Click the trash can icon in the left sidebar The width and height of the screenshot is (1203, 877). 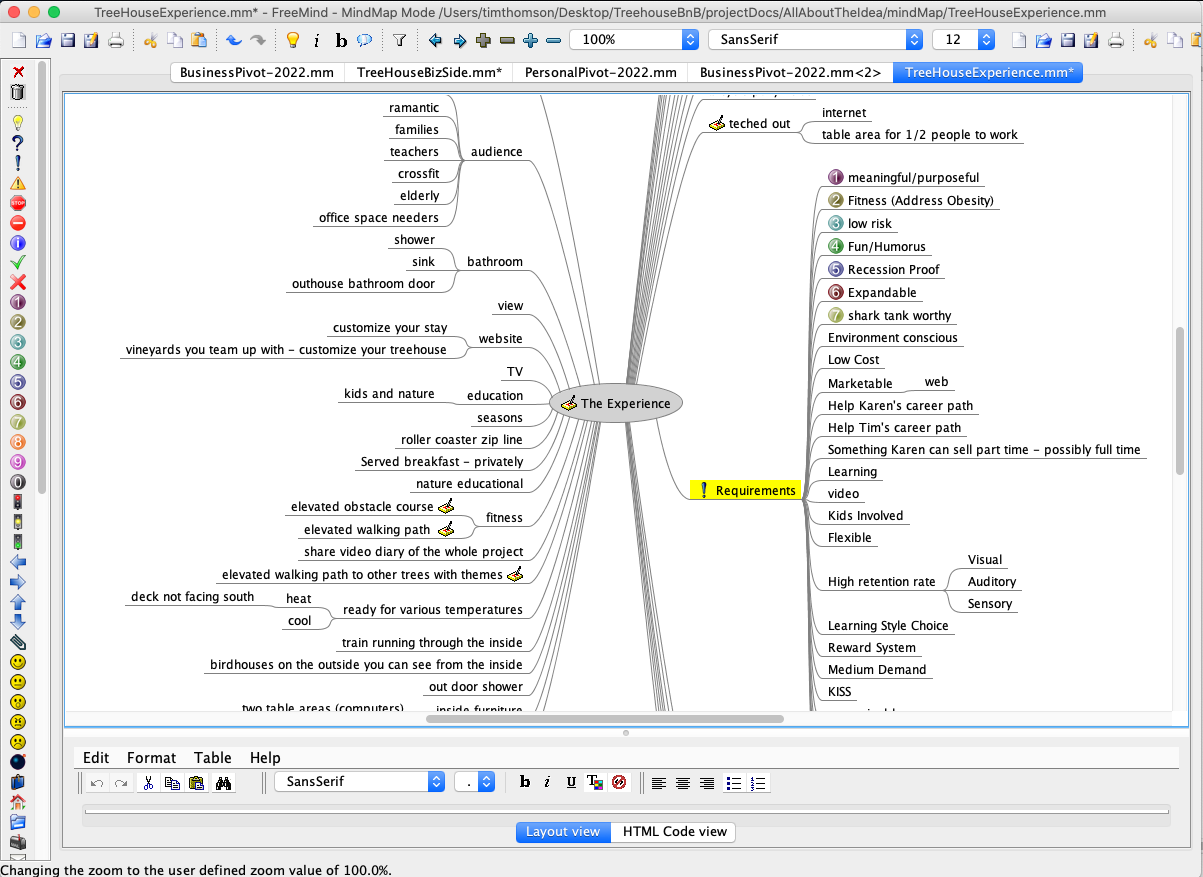pyautogui.click(x=17, y=92)
